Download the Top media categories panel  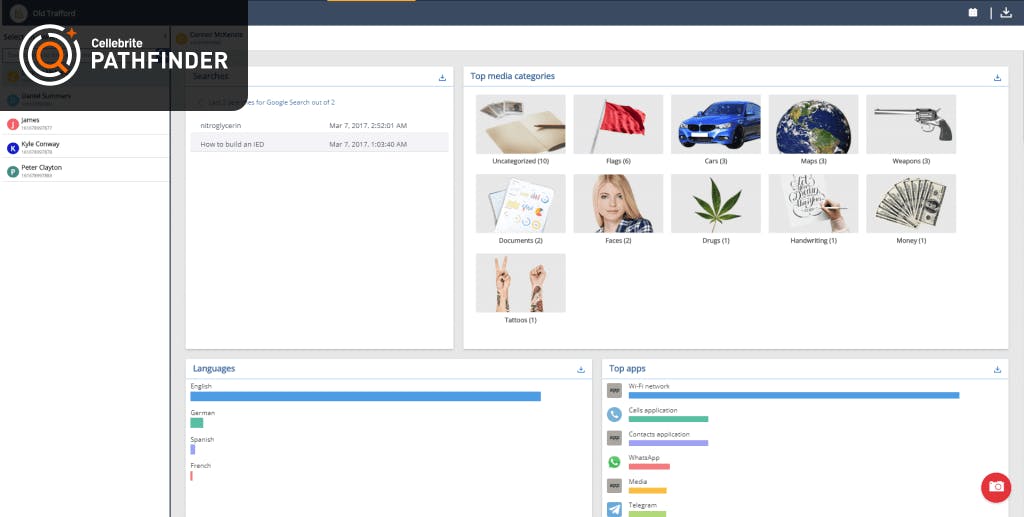click(997, 77)
